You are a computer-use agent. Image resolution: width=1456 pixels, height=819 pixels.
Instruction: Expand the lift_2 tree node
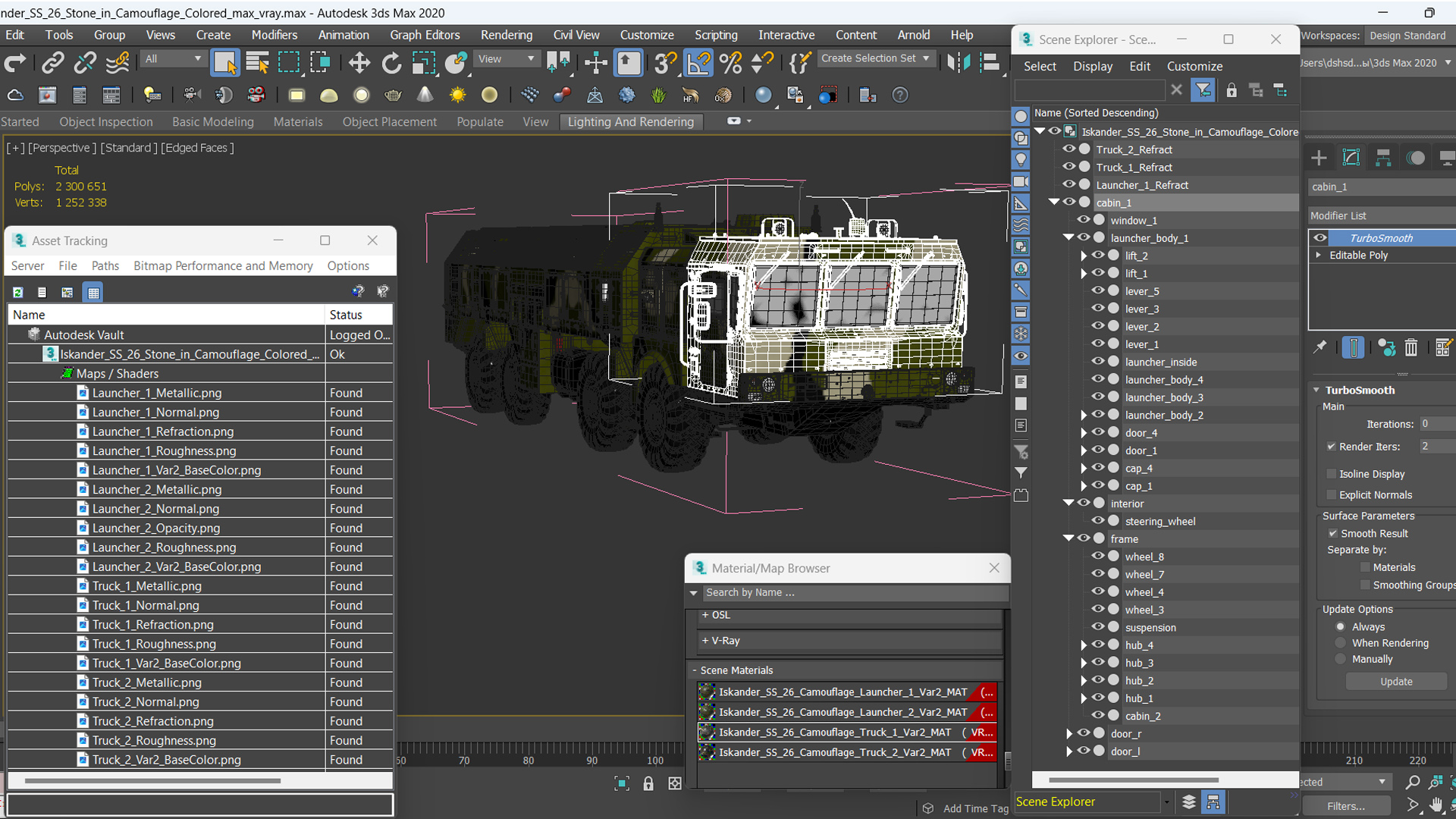click(x=1084, y=256)
